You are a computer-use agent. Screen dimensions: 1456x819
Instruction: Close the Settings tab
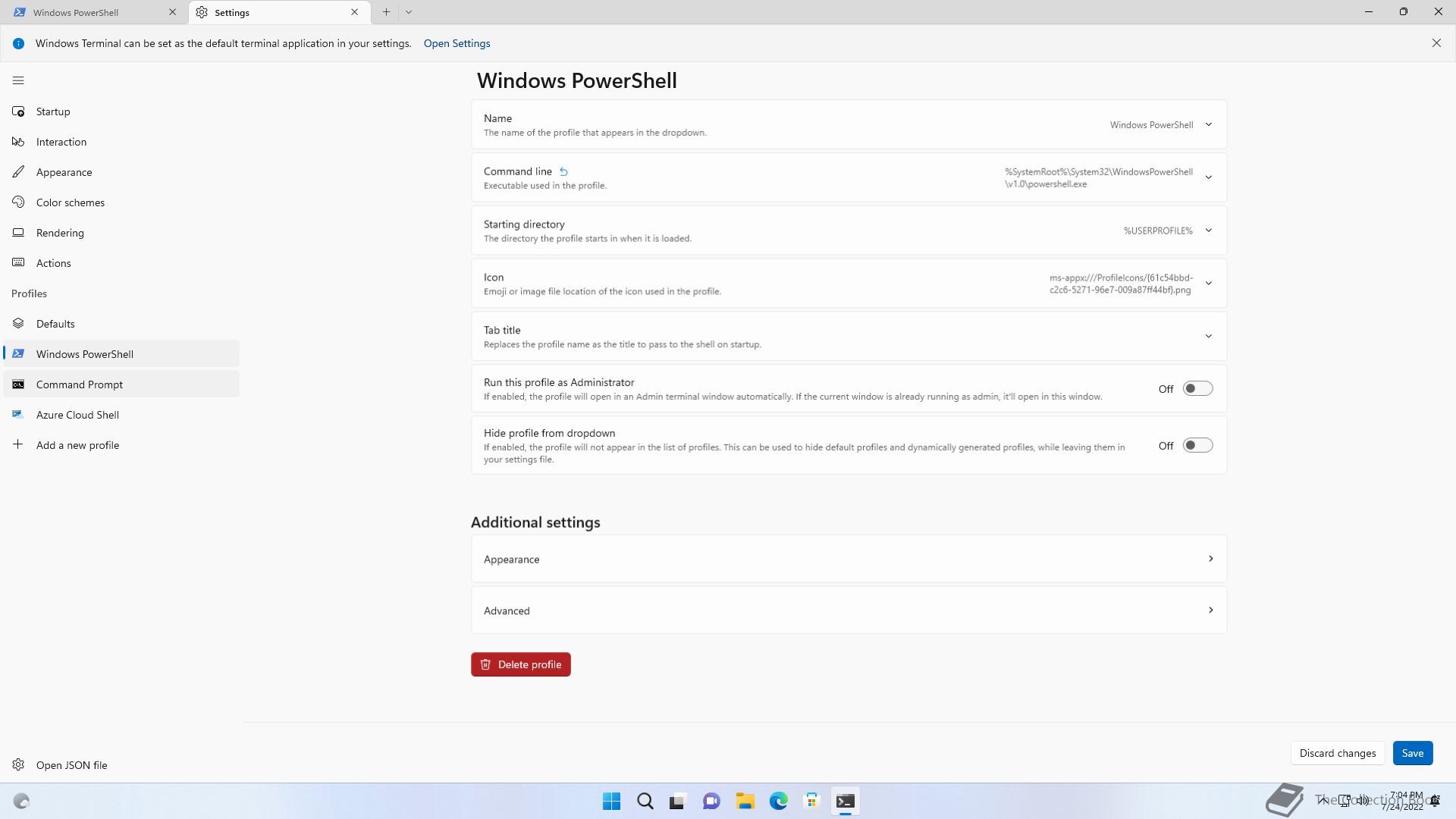click(x=354, y=12)
